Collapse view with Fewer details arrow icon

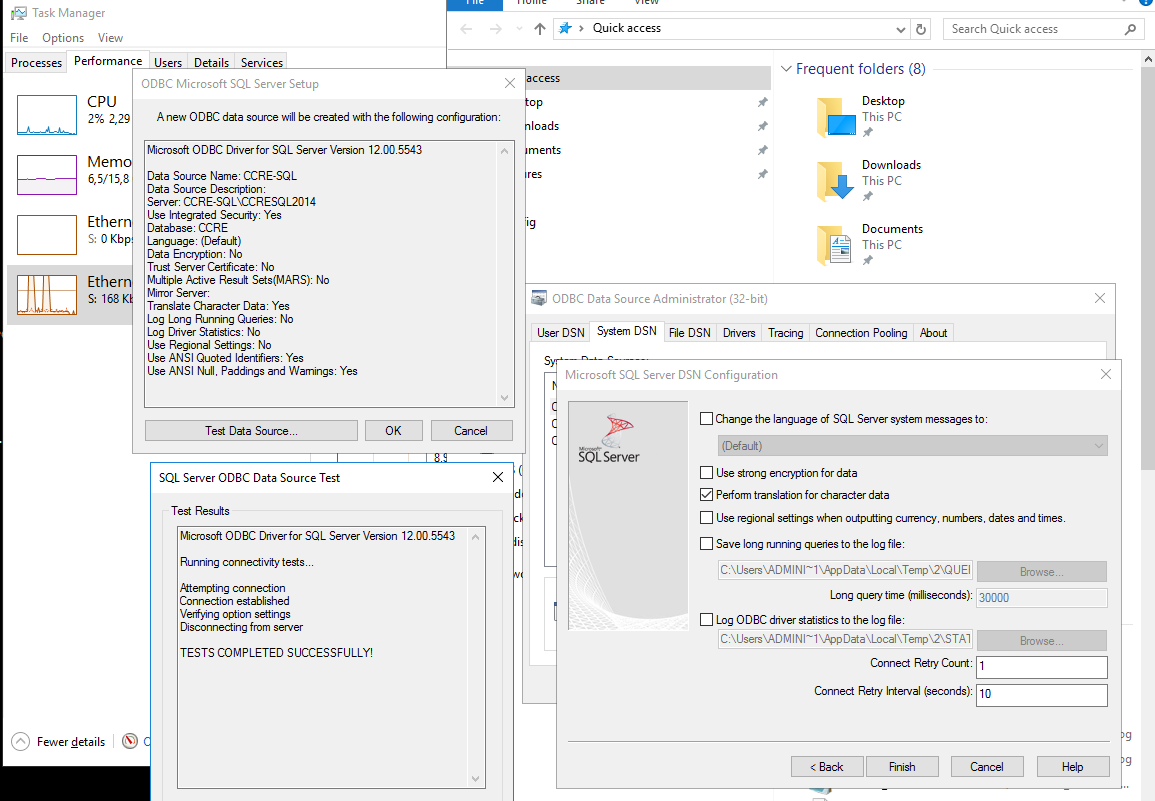(x=21, y=741)
